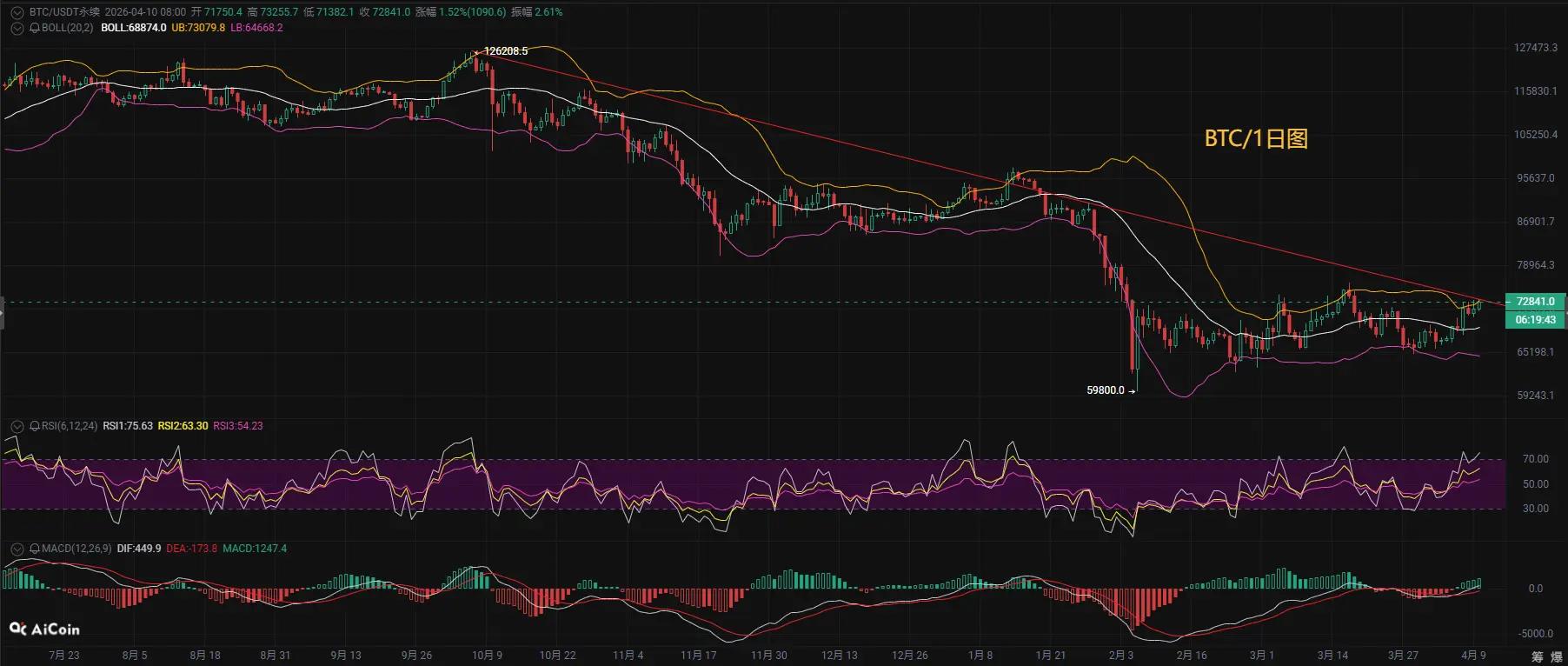This screenshot has width=1568, height=666.
Task: Click the change value 1.52%(1090.6)
Action: [473, 12]
